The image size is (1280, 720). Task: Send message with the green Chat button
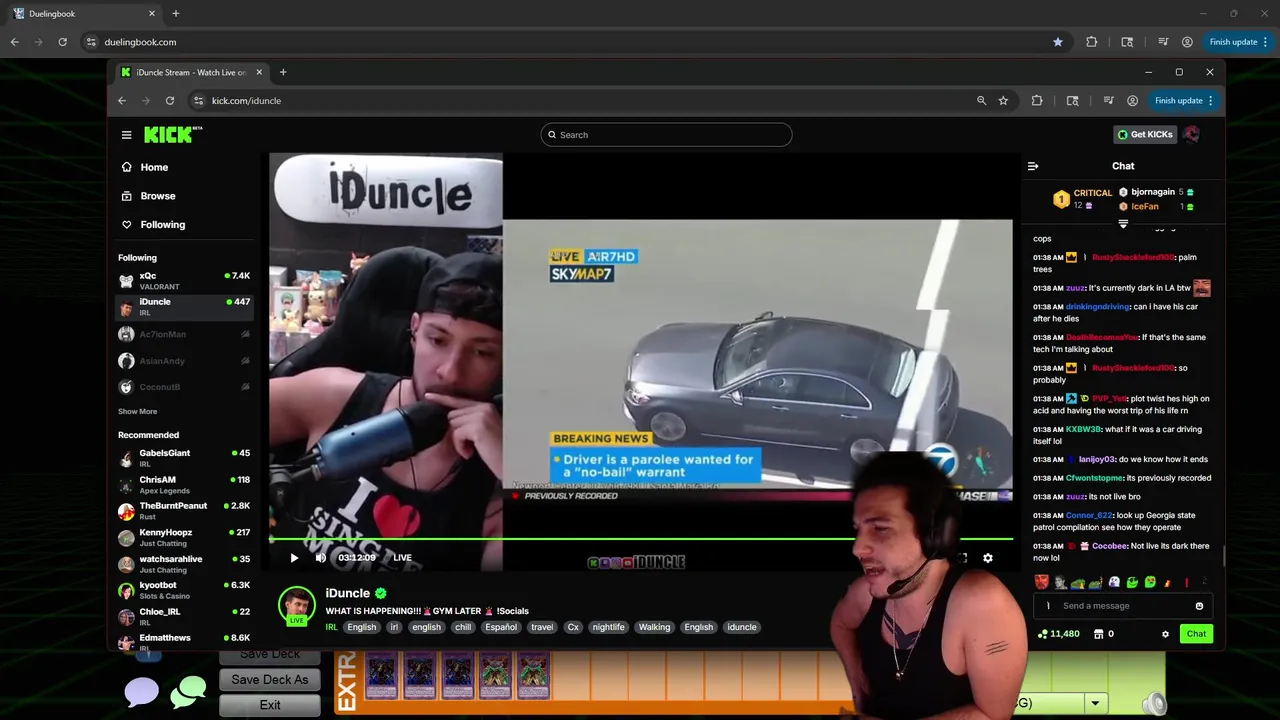(1196, 634)
